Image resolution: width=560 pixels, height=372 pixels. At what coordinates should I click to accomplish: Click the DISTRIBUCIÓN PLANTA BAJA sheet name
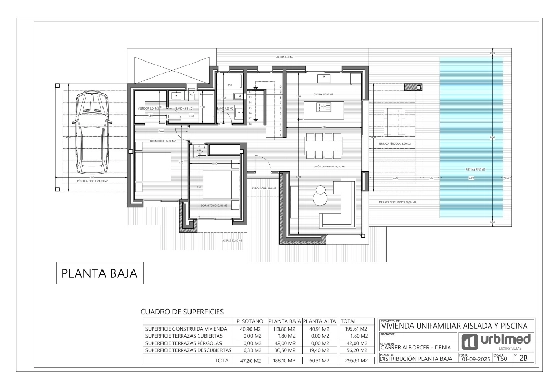tap(416, 358)
